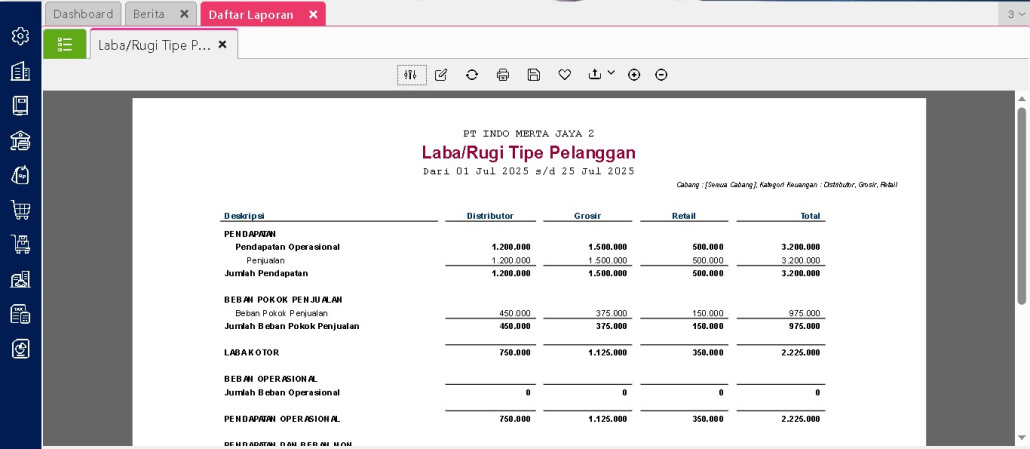The width and height of the screenshot is (1030, 449).
Task: Click the vertical scrollbar of report viewer
Action: [1021, 200]
